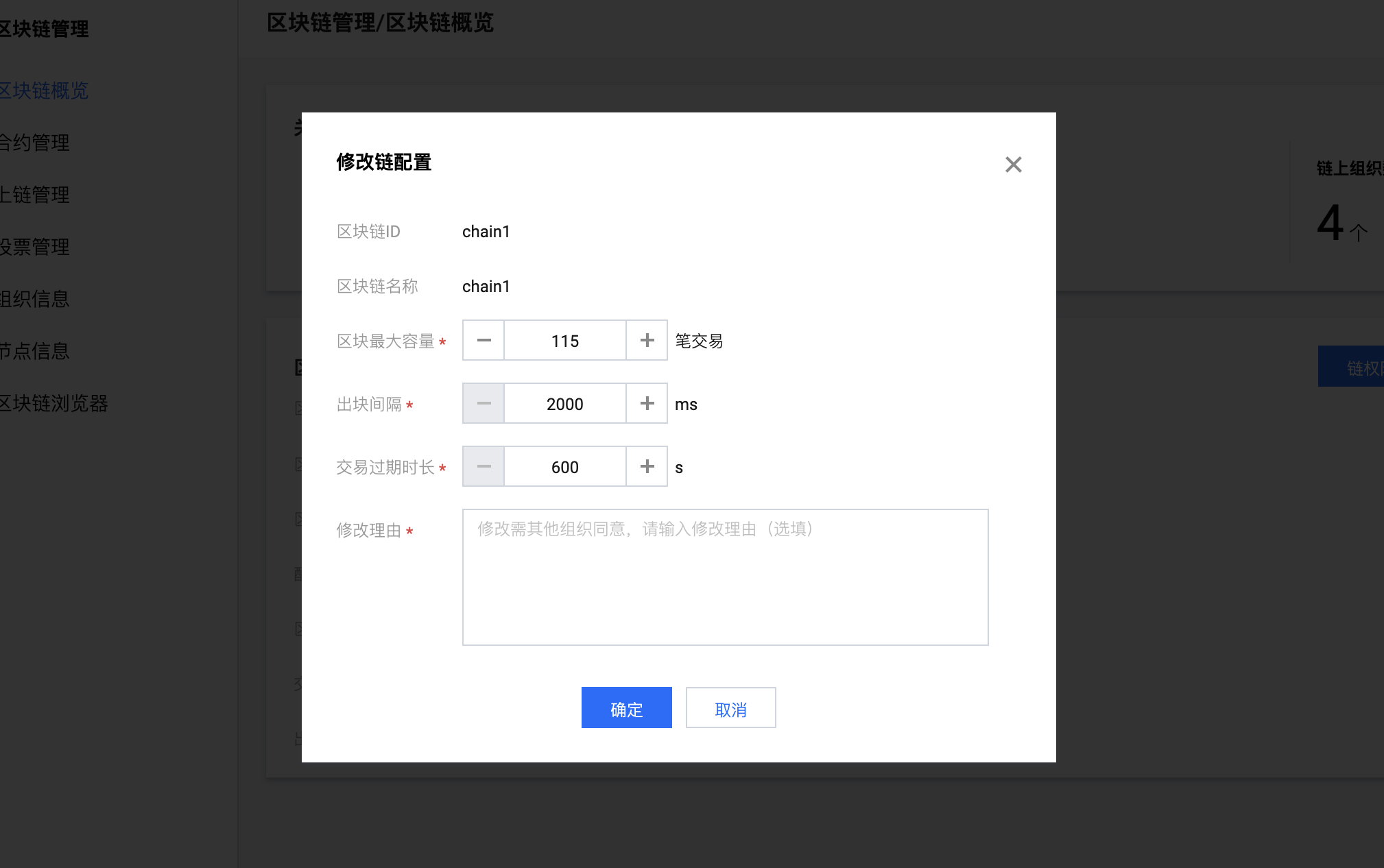Screen dimensions: 1384x868
Task: Close the modify chain config dialog
Action: tap(1013, 165)
